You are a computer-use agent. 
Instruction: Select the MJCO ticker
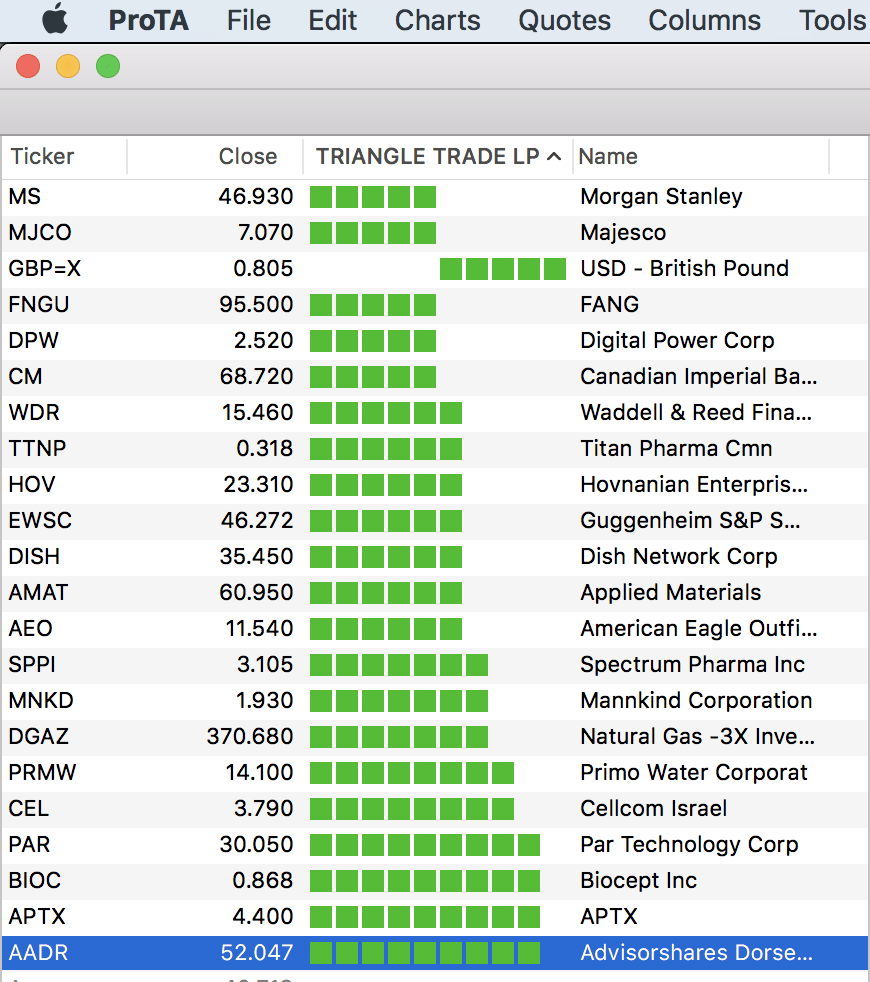[x=40, y=233]
